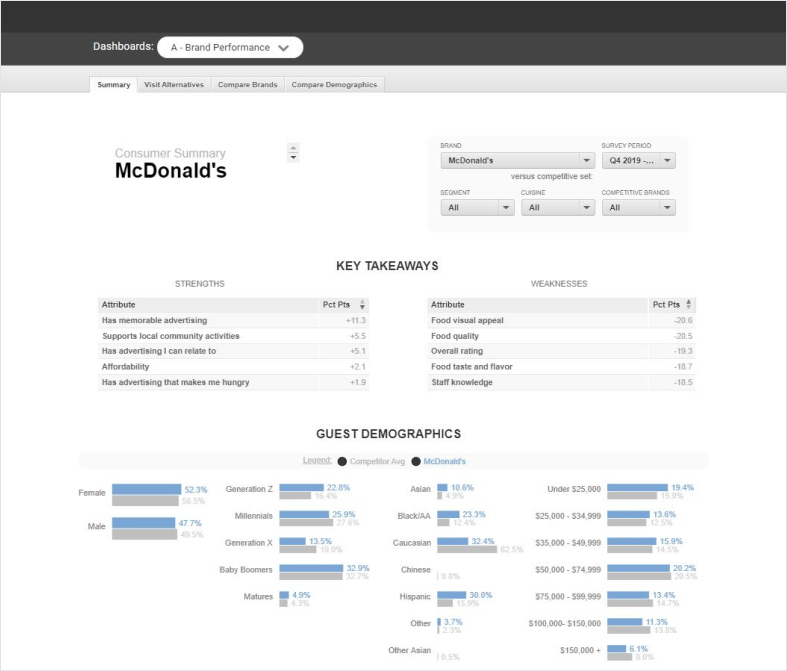Click the Hispanic 30.0% blue bar

point(452,595)
